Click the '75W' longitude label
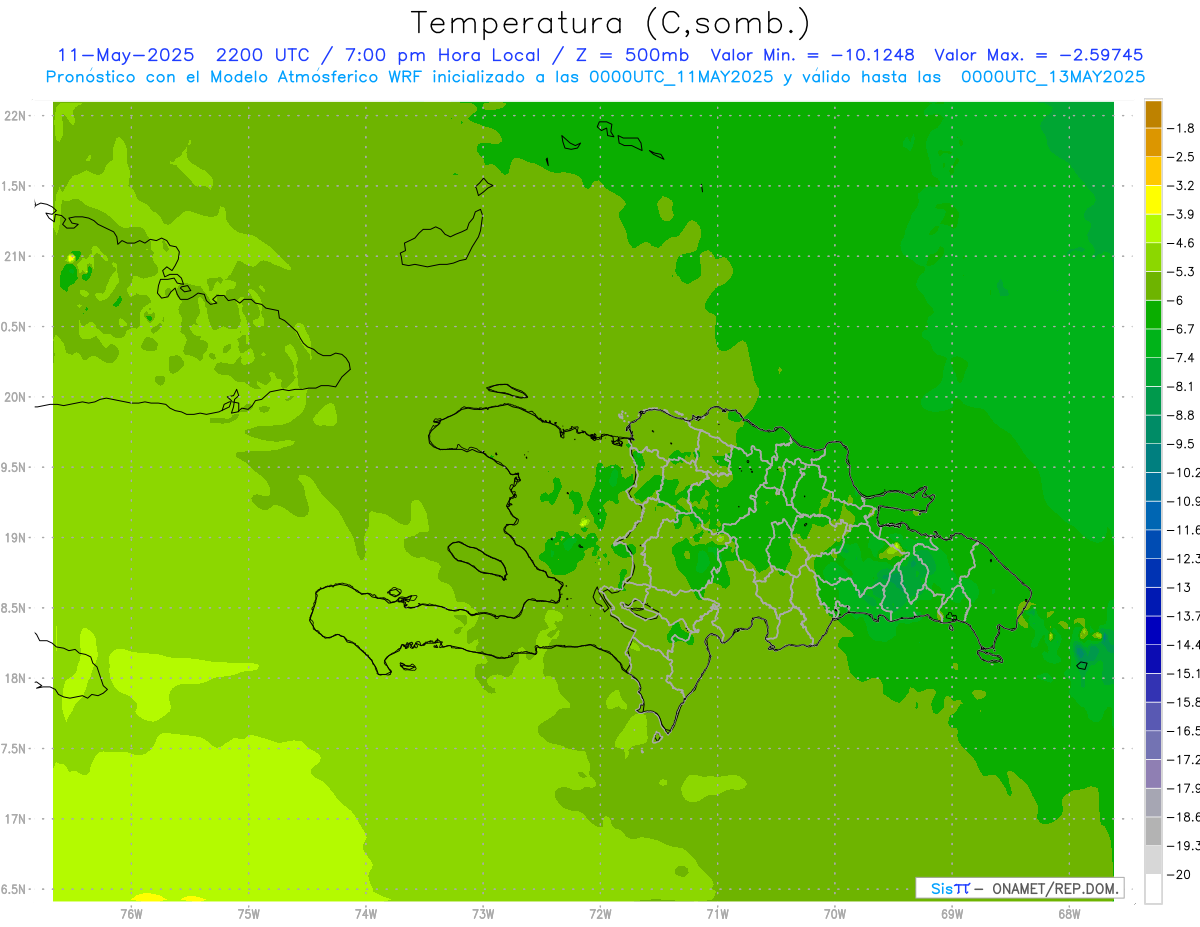 click(x=248, y=913)
